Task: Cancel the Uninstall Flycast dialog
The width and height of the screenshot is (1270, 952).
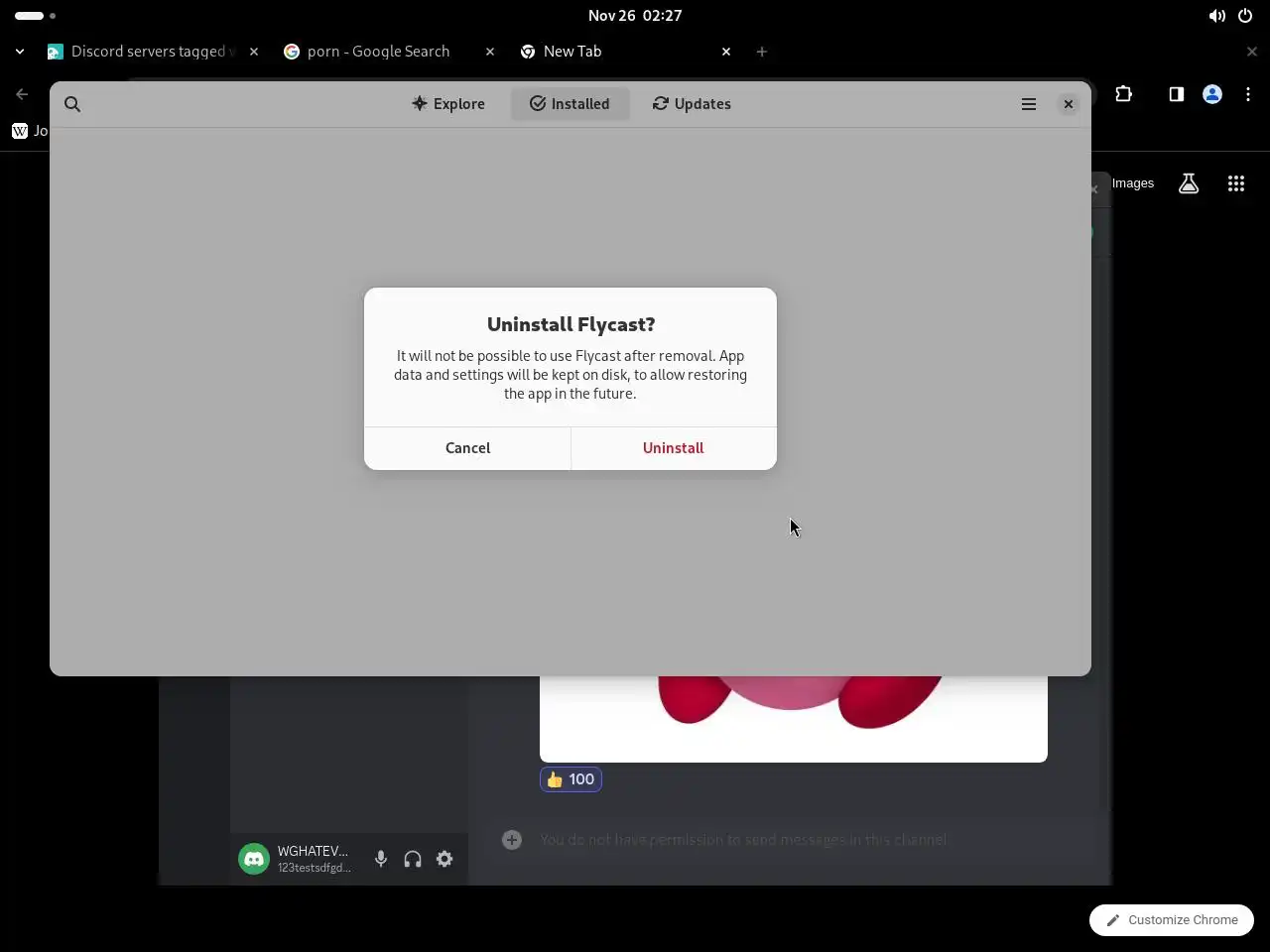Action: (467, 448)
